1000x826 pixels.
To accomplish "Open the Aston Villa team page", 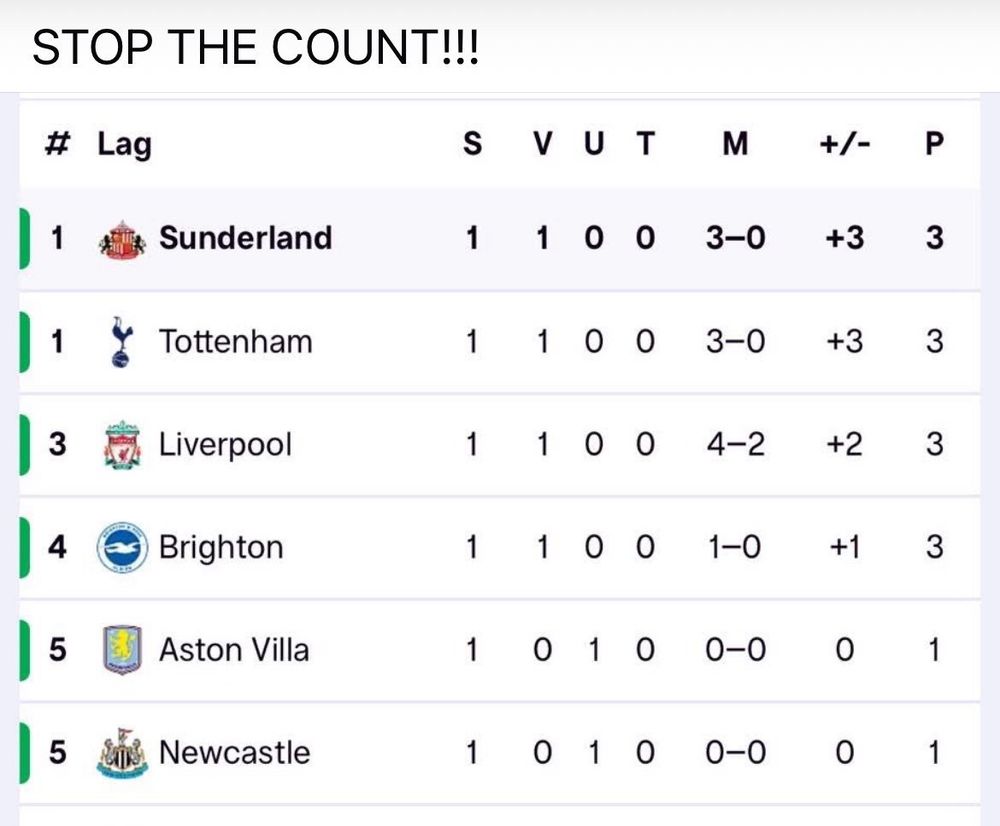I will pyautogui.click(x=234, y=650).
